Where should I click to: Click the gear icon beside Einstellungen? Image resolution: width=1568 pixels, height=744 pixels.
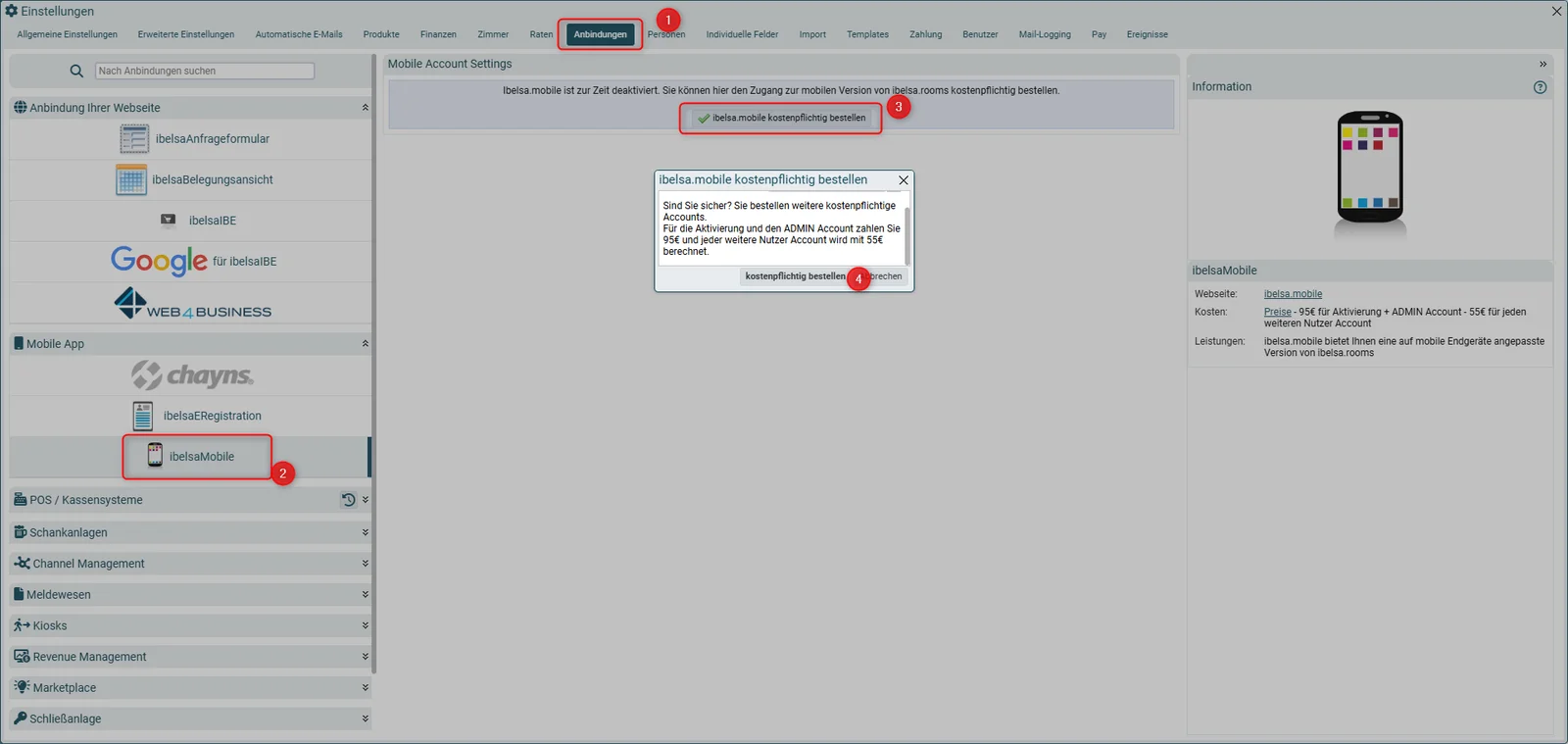[x=12, y=11]
